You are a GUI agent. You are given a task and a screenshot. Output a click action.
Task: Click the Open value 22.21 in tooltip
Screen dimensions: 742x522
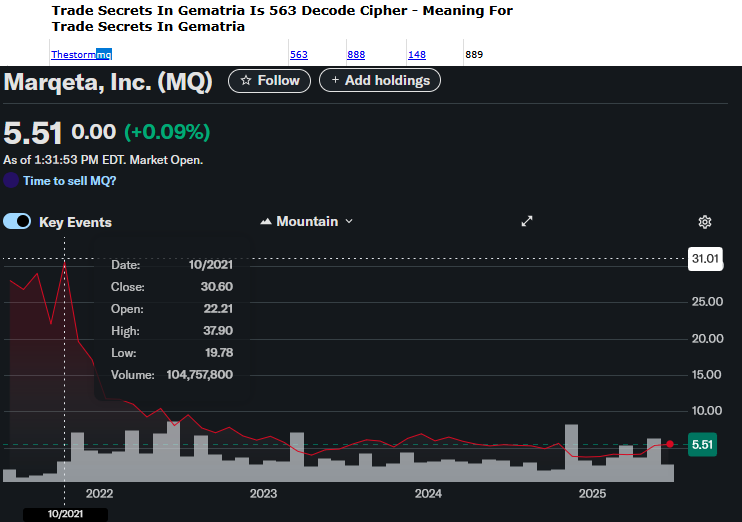point(218,309)
